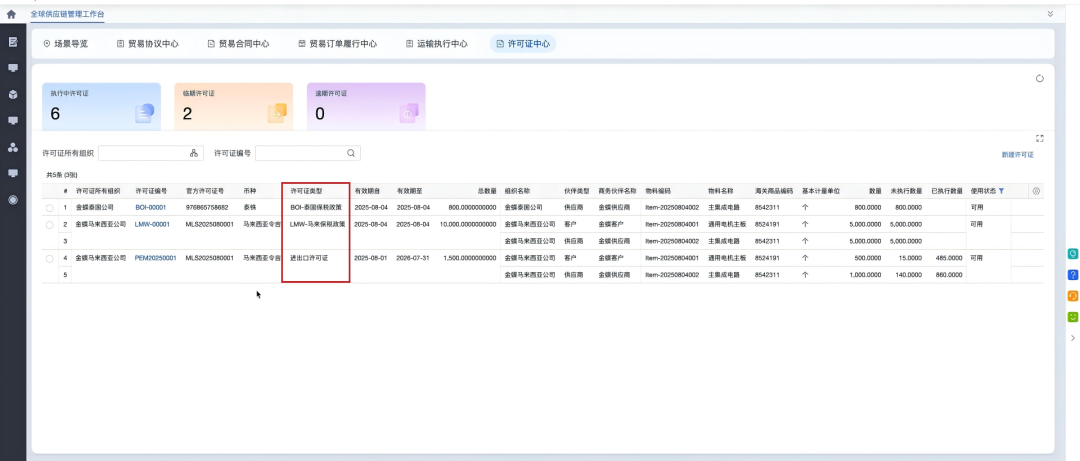
Task: Click the search magnifier in 许可证编号 field
Action: click(x=351, y=153)
